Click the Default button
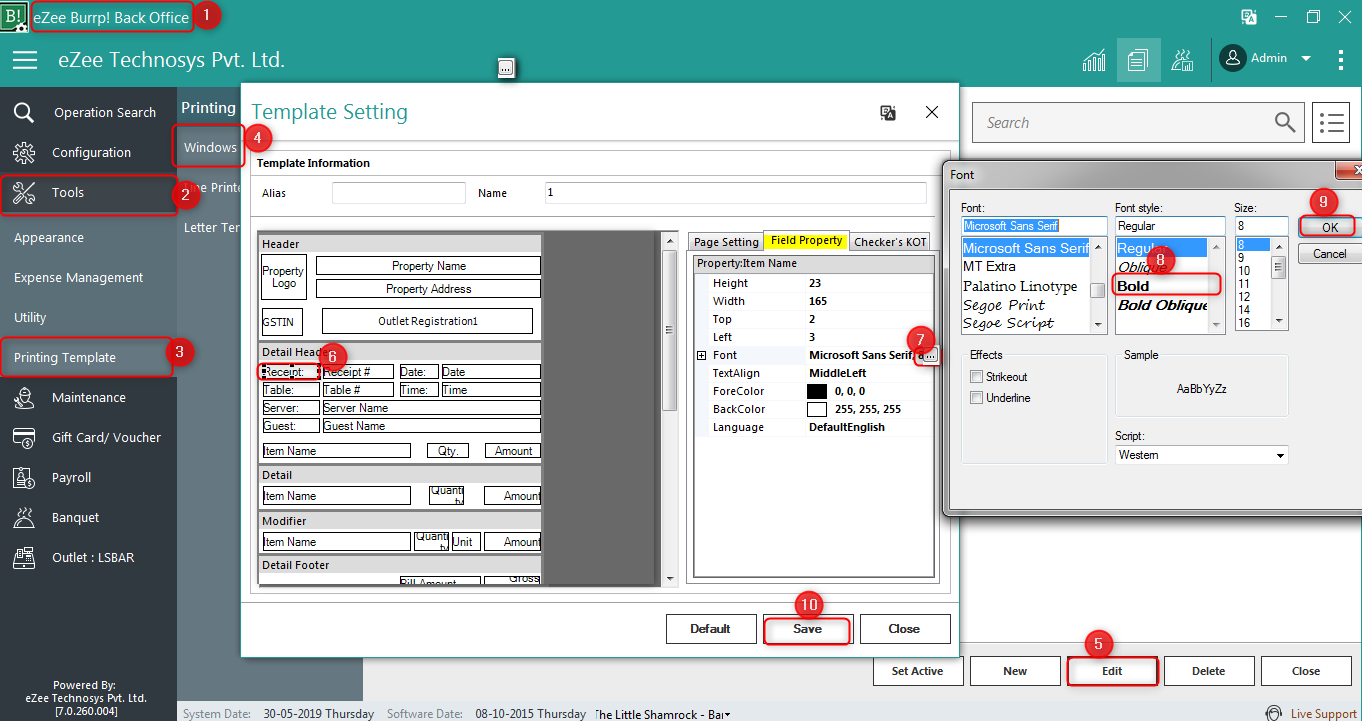The image size is (1362, 721). (710, 629)
